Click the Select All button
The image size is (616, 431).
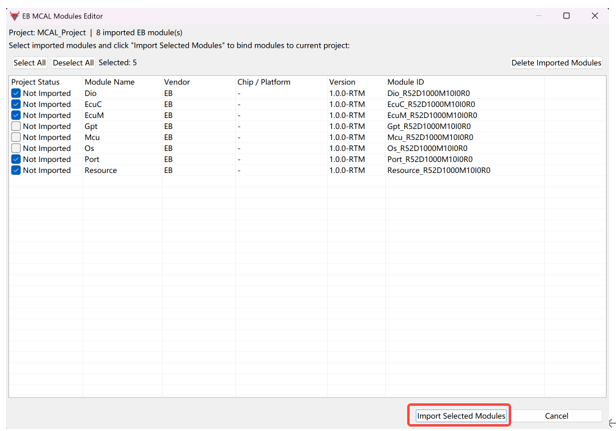tap(29, 63)
